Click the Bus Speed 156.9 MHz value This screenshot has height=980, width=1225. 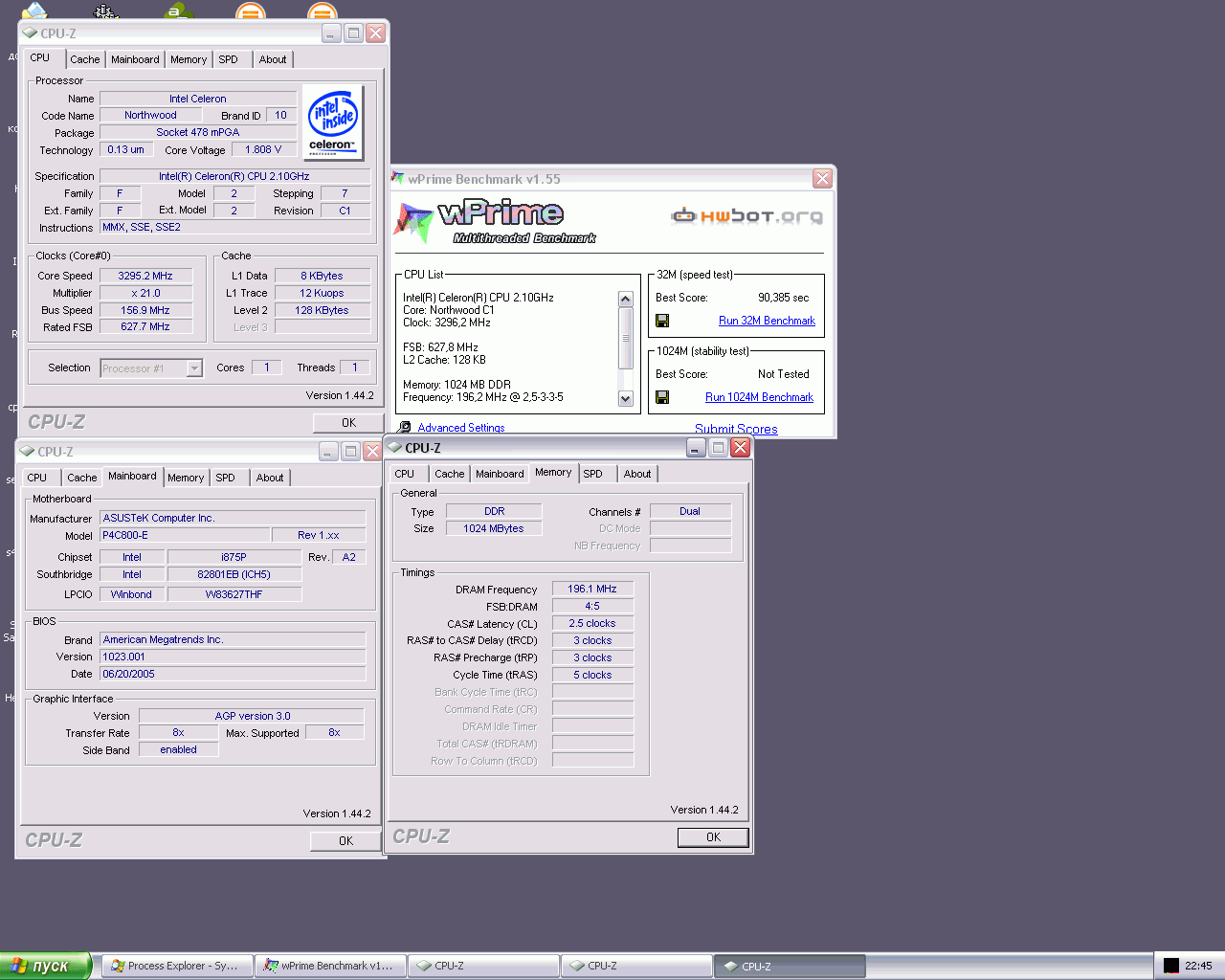[145, 310]
